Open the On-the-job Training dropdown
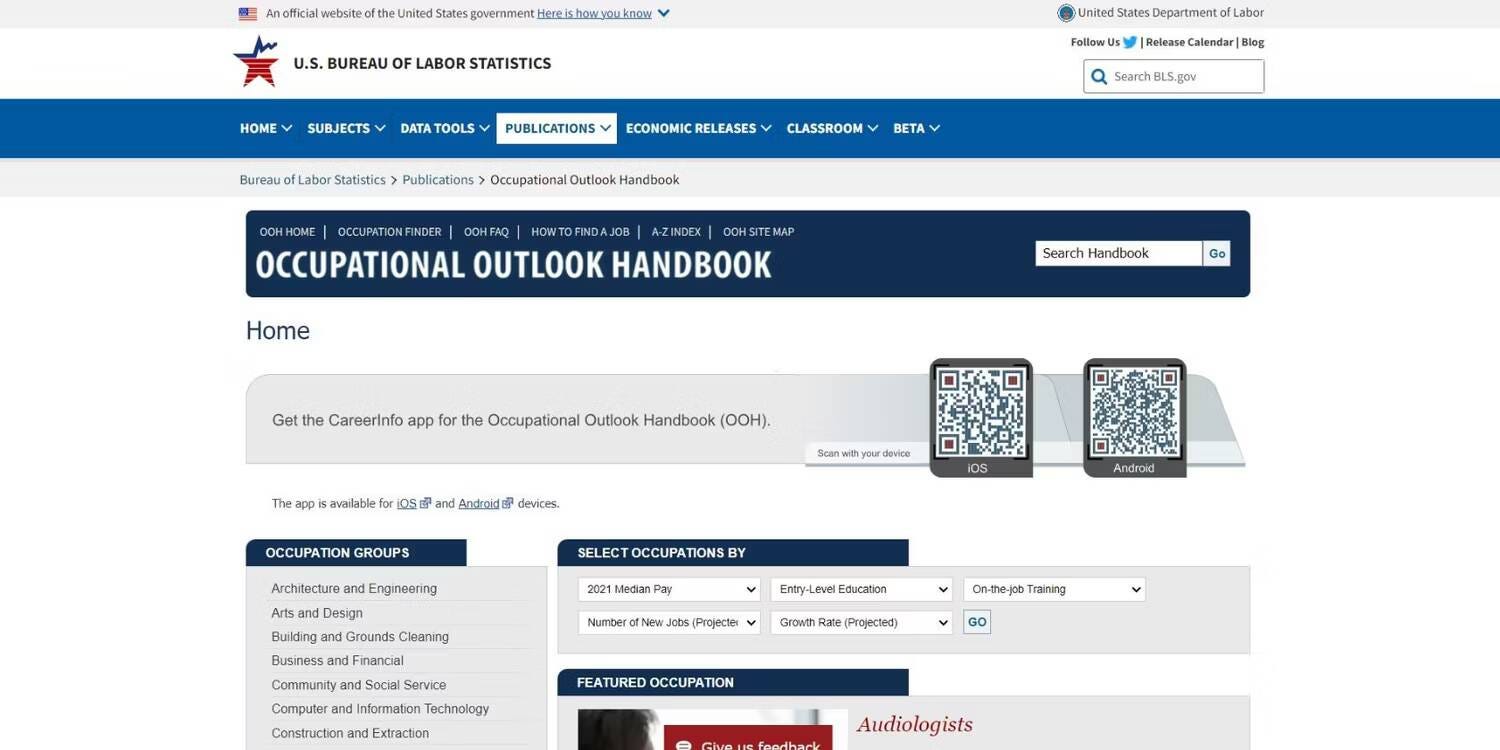The height and width of the screenshot is (750, 1500). (1055, 589)
